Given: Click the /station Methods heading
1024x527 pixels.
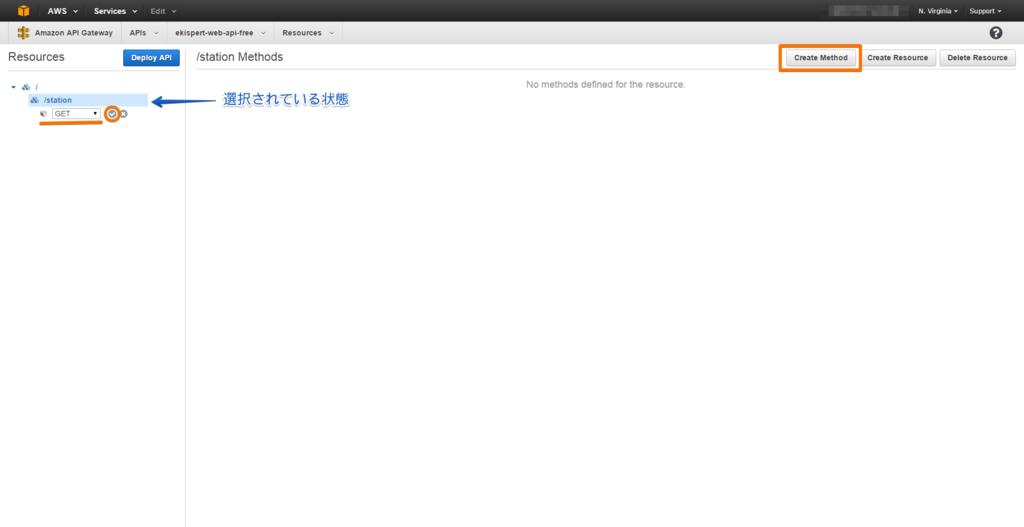Looking at the screenshot, I should point(240,57).
